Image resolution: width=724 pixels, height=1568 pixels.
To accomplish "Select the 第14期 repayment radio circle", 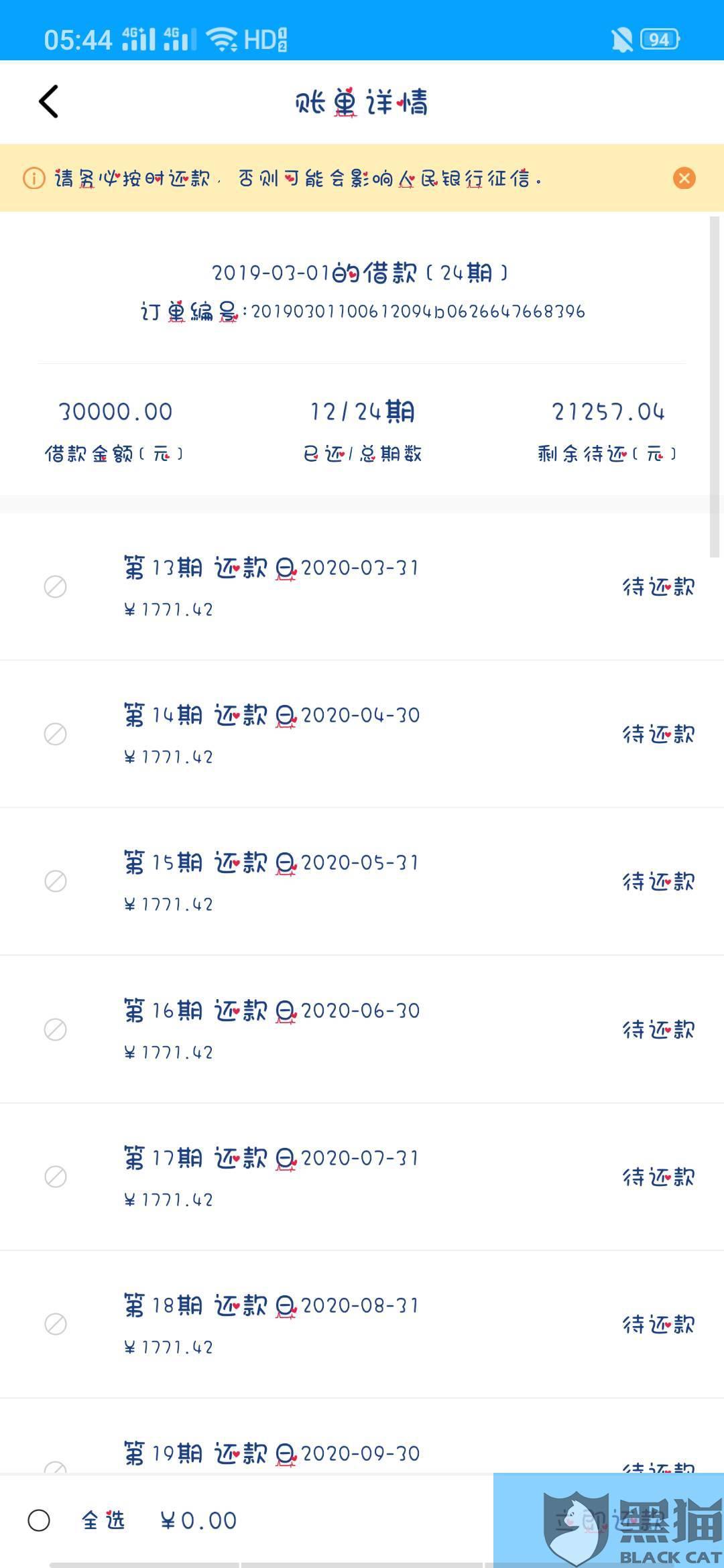I will point(55,734).
